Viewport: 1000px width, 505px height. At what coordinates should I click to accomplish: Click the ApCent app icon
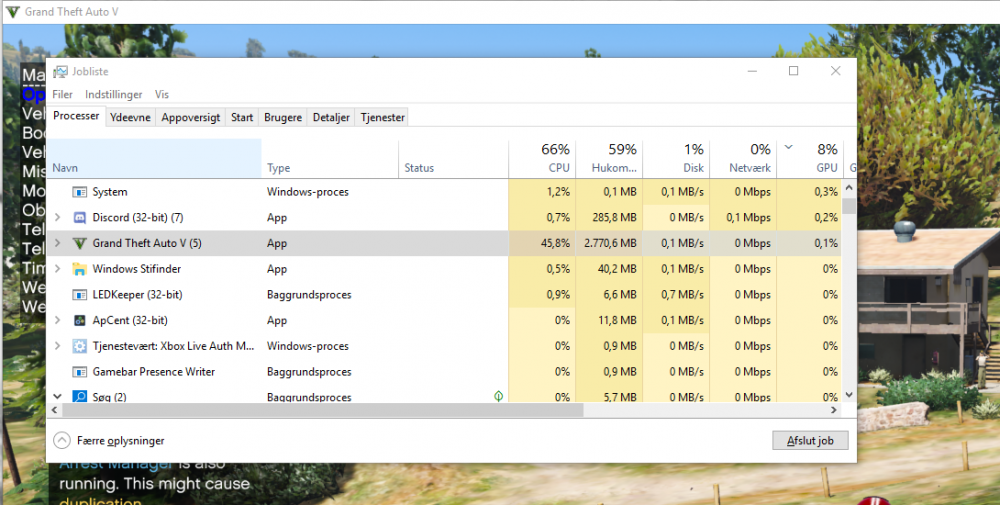point(80,320)
